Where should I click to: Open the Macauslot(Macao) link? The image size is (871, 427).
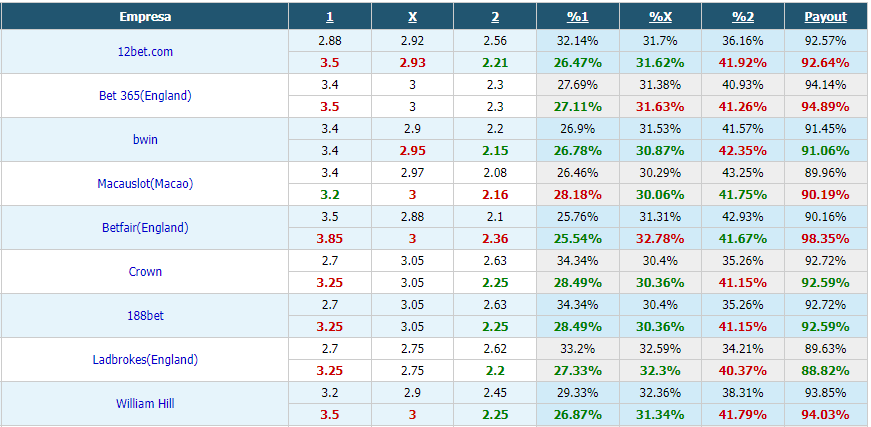tap(145, 184)
